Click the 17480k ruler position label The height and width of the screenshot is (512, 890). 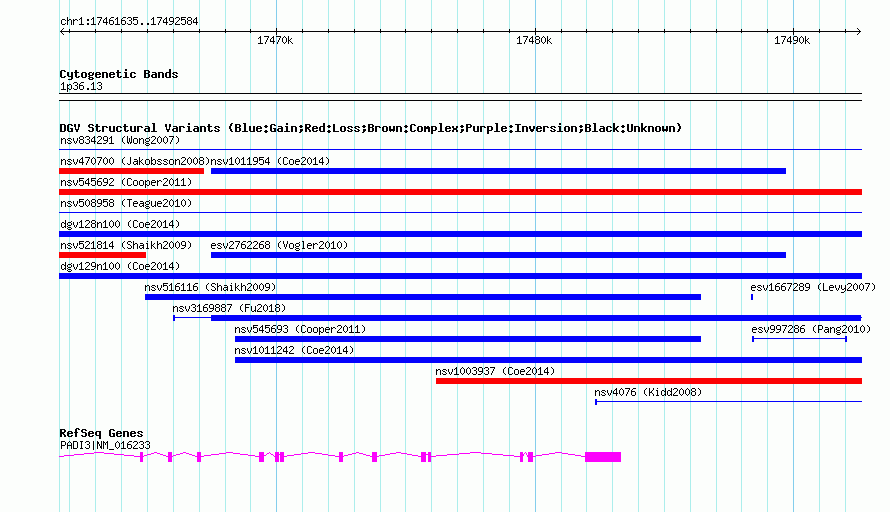pos(534,40)
